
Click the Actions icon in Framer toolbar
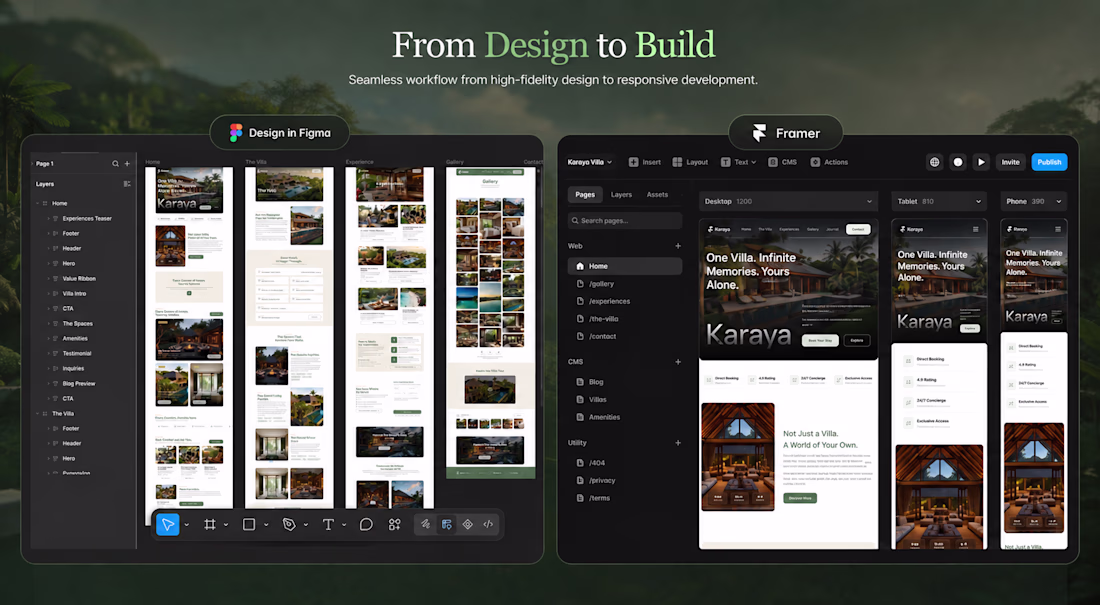(x=815, y=162)
